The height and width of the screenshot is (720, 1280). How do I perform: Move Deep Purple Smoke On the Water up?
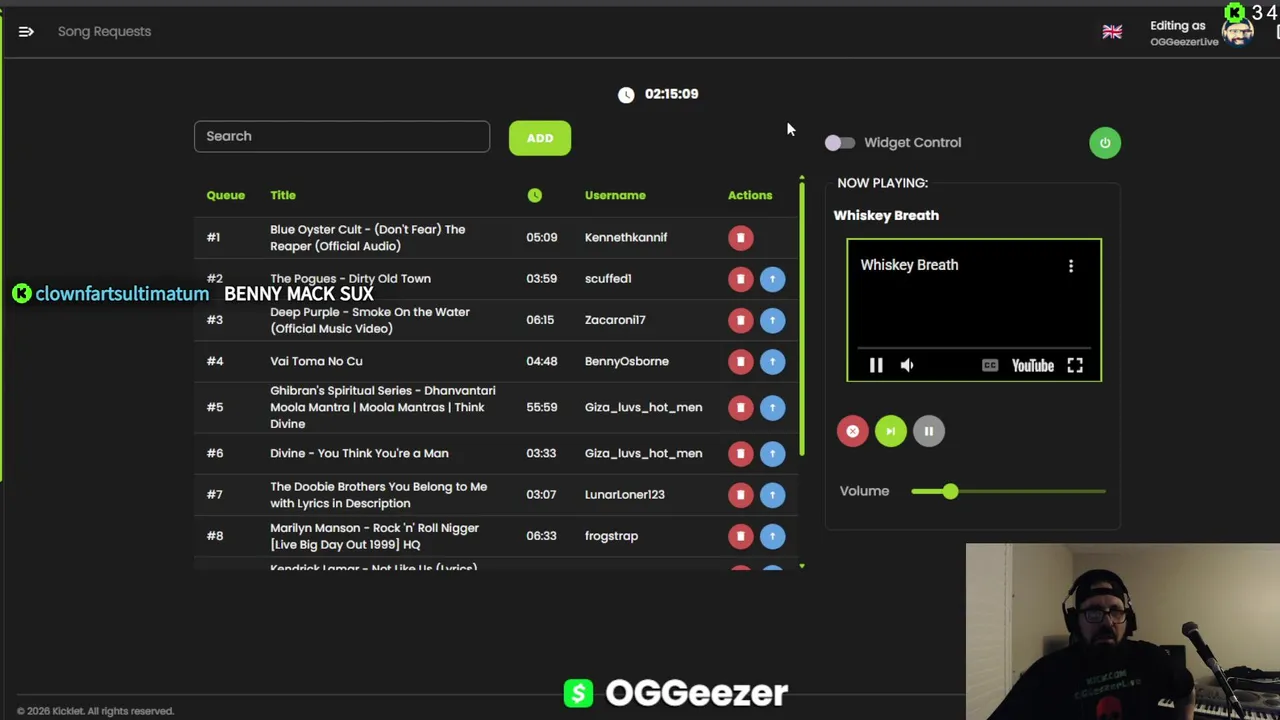[x=772, y=320]
